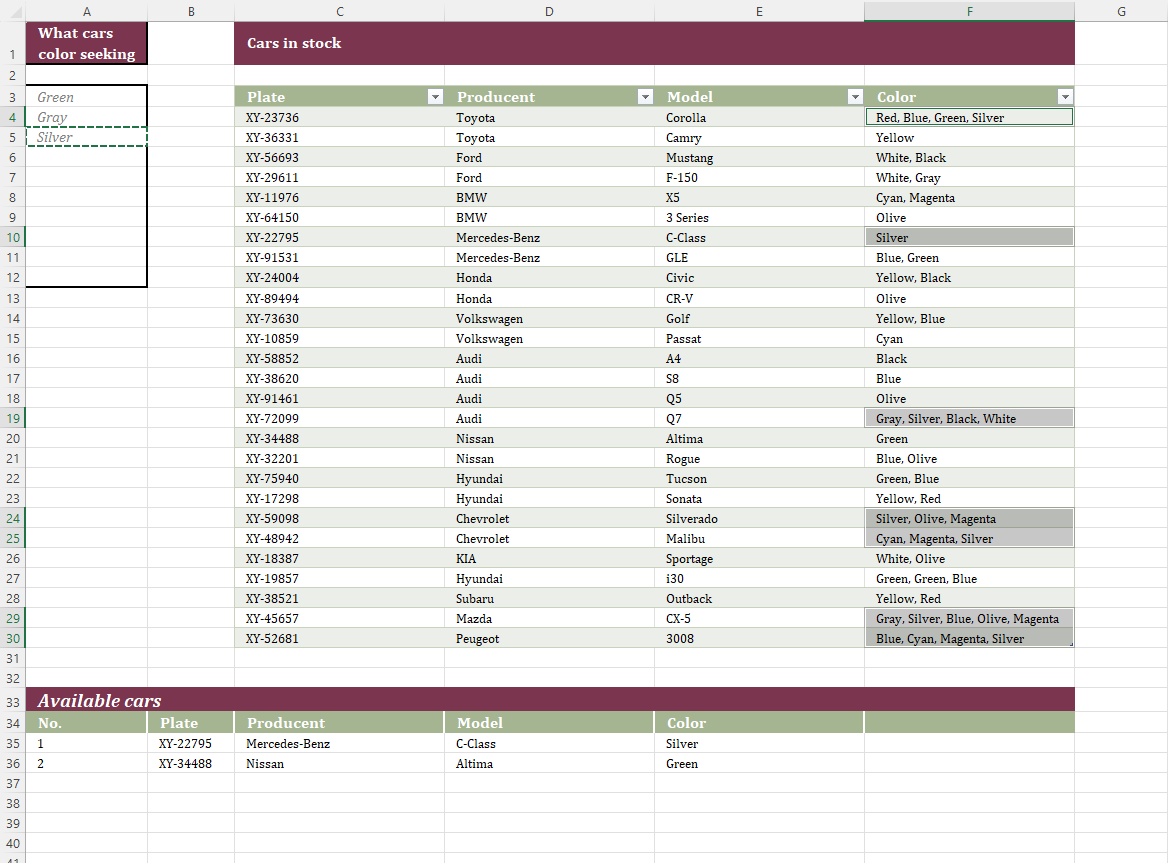Select 'Cyan, Magenta, Silver' color cell
The height and width of the screenshot is (863, 1168).
tap(969, 539)
